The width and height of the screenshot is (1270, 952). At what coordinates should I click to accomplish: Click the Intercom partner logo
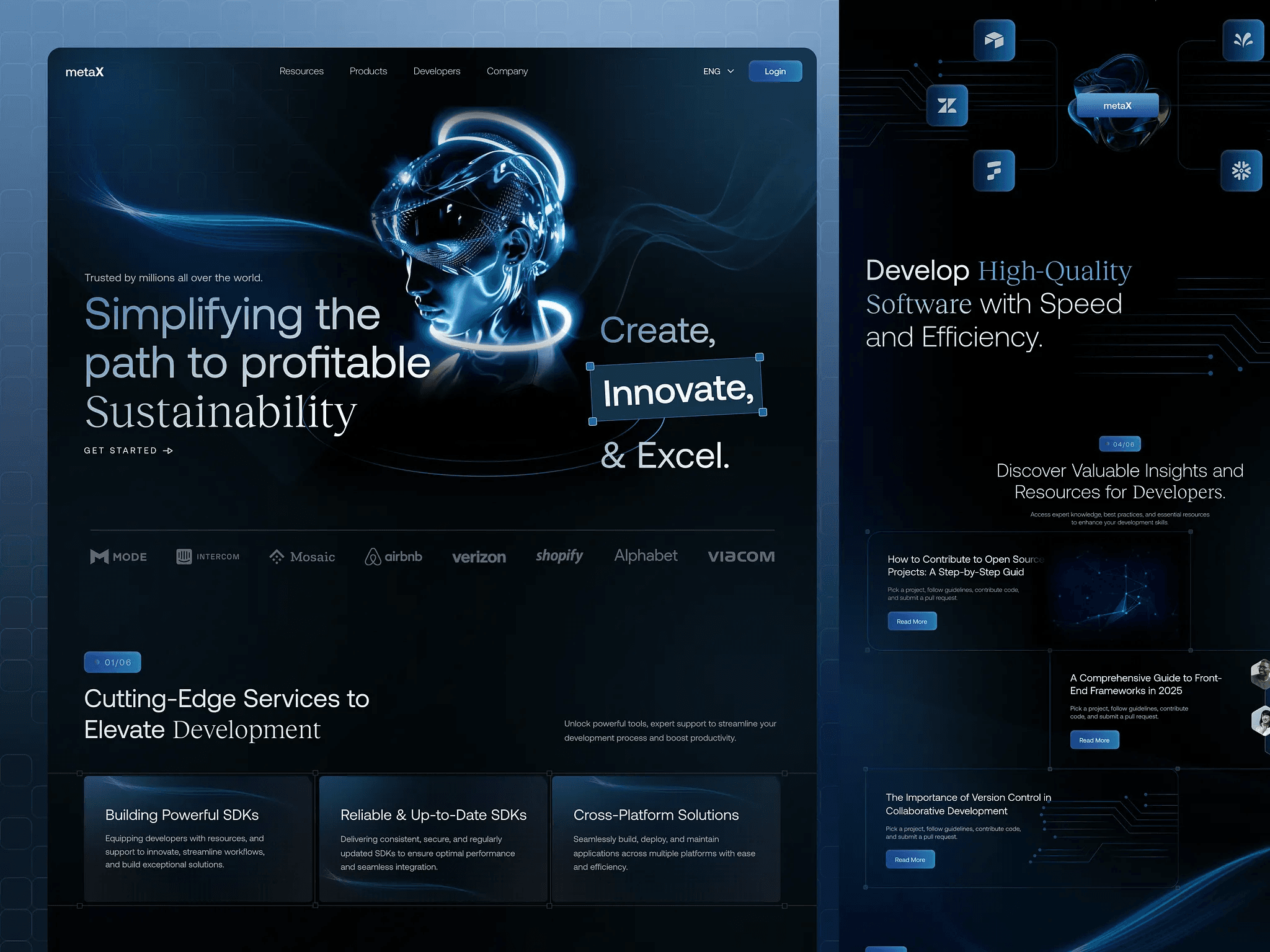208,557
